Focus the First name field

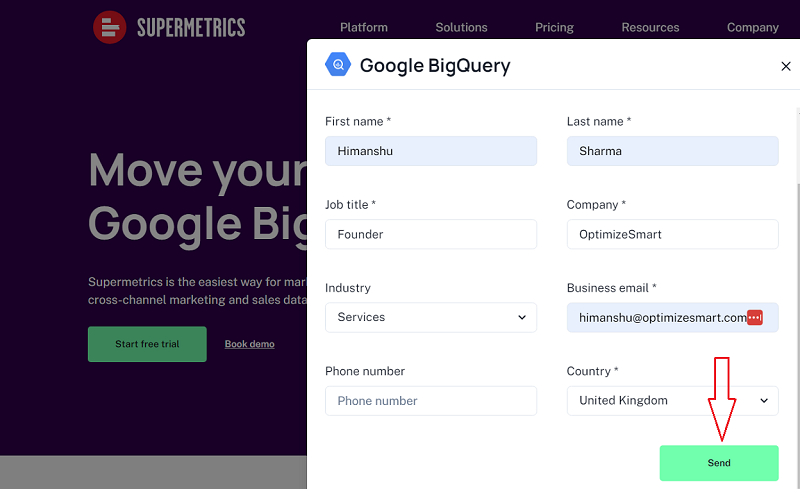click(431, 151)
